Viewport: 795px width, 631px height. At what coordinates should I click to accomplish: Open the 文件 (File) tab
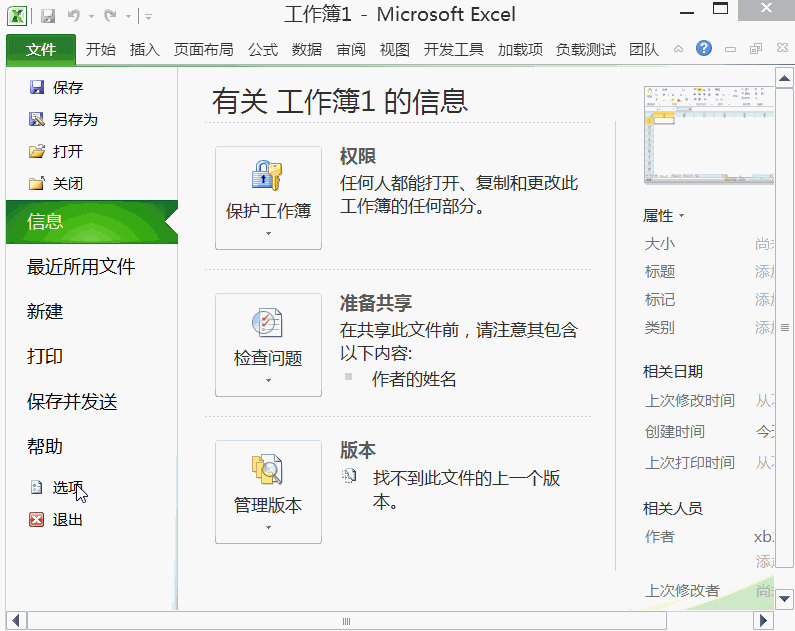(x=41, y=50)
